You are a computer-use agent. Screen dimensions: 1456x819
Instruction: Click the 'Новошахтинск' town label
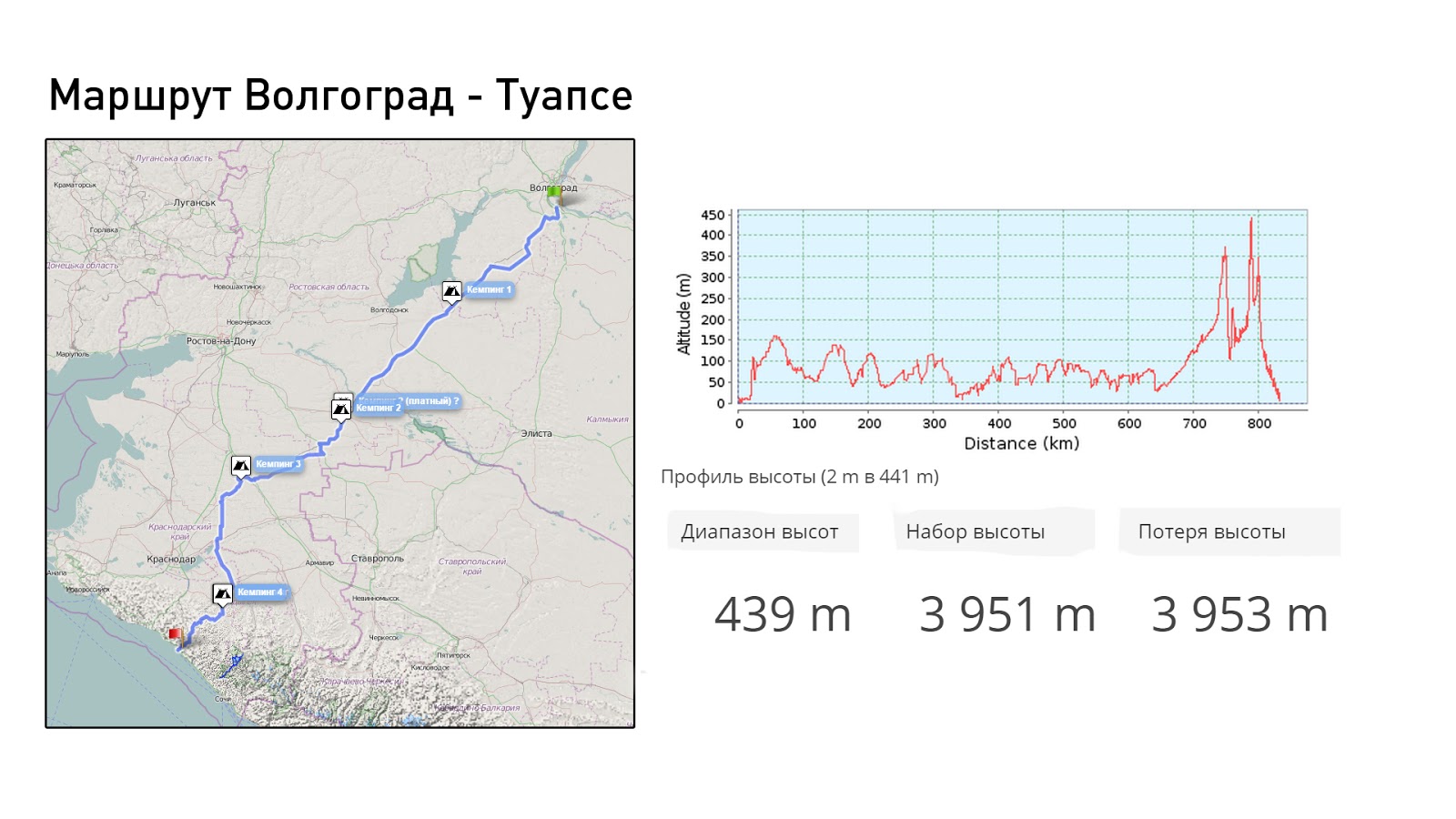[238, 287]
